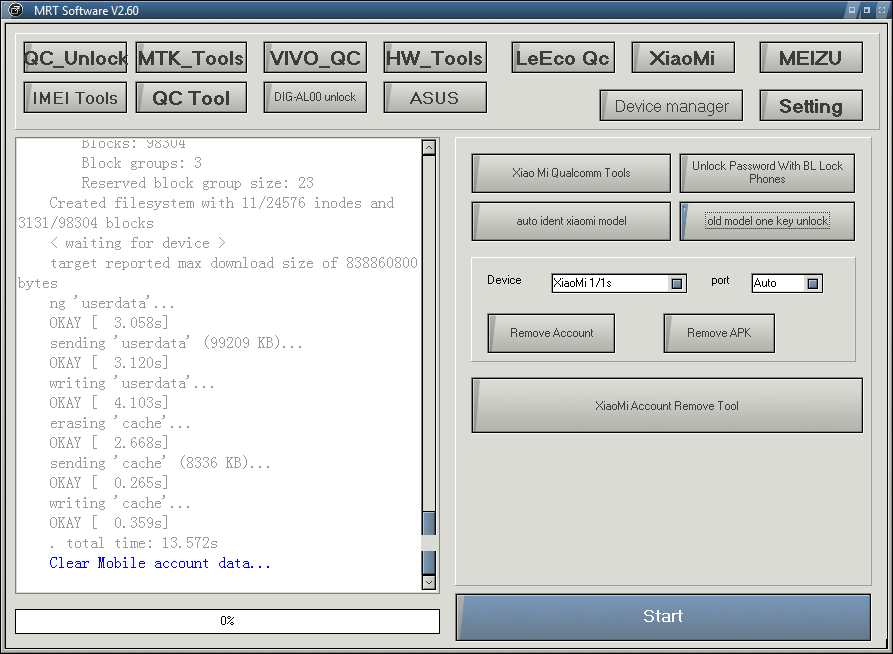Image resolution: width=893 pixels, height=654 pixels.
Task: Expand the Device model dropdown
Action: [x=677, y=284]
